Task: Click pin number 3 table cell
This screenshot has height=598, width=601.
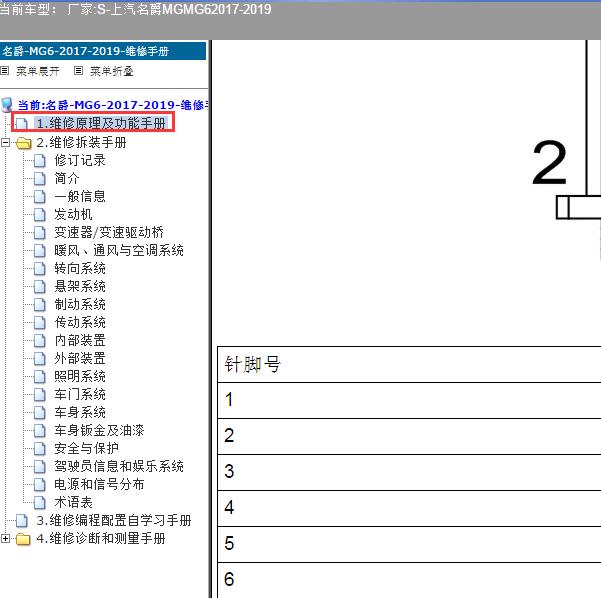Action: point(409,472)
